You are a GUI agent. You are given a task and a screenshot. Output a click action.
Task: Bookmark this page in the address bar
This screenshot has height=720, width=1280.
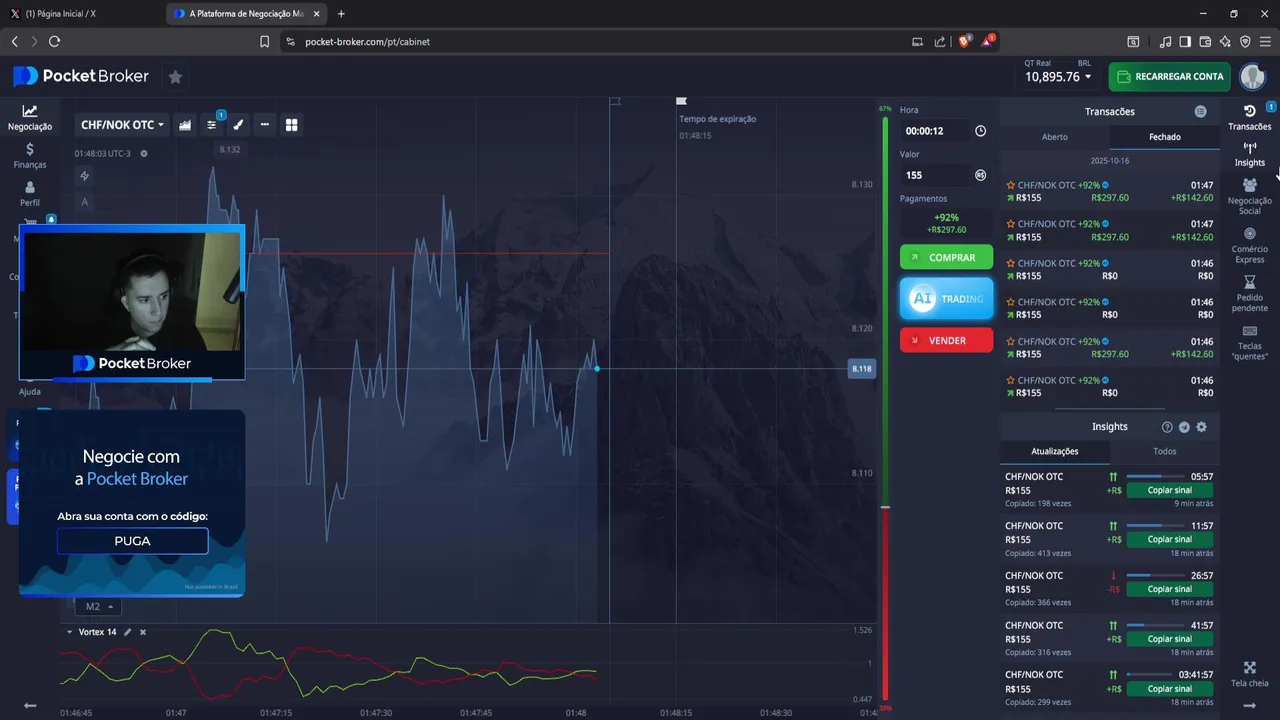coord(264,42)
